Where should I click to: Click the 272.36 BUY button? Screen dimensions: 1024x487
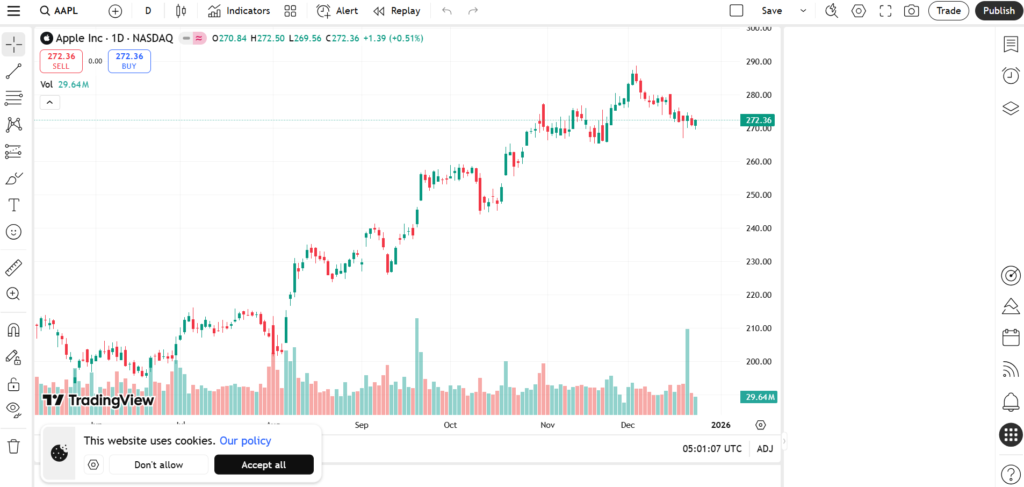coord(129,61)
